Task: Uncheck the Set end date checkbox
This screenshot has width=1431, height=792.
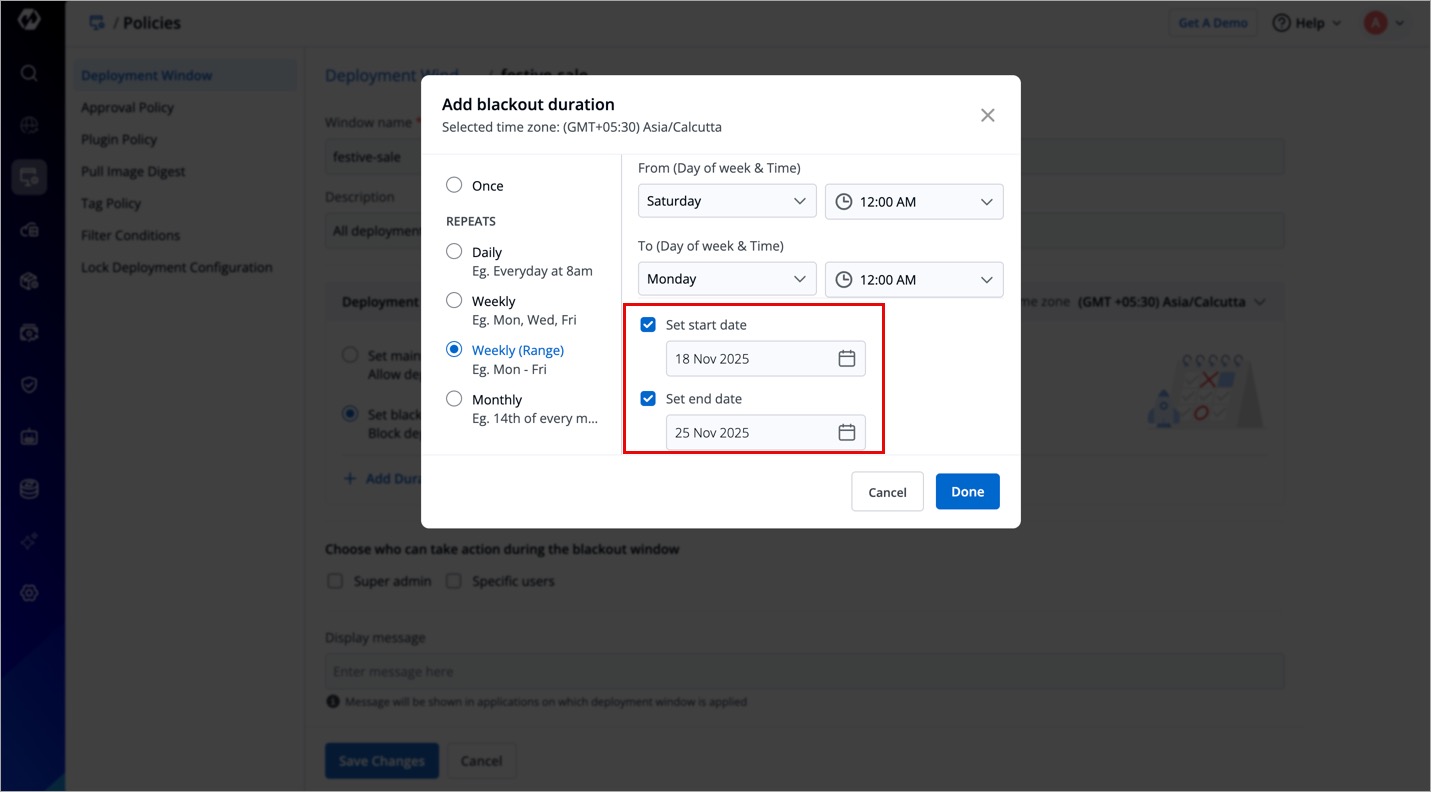Action: coord(648,399)
